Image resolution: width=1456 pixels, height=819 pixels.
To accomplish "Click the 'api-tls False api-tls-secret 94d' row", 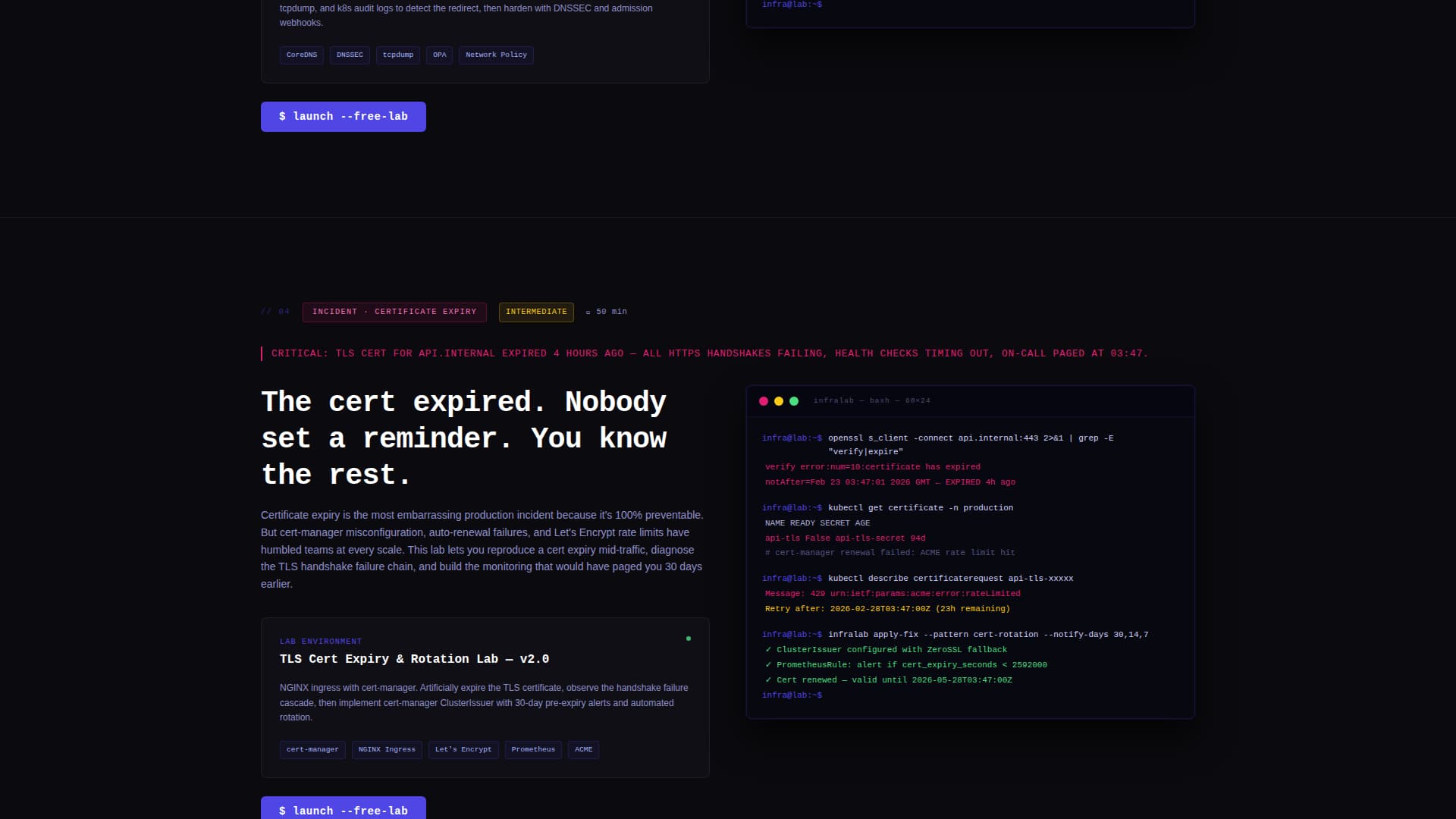I will [x=846, y=538].
